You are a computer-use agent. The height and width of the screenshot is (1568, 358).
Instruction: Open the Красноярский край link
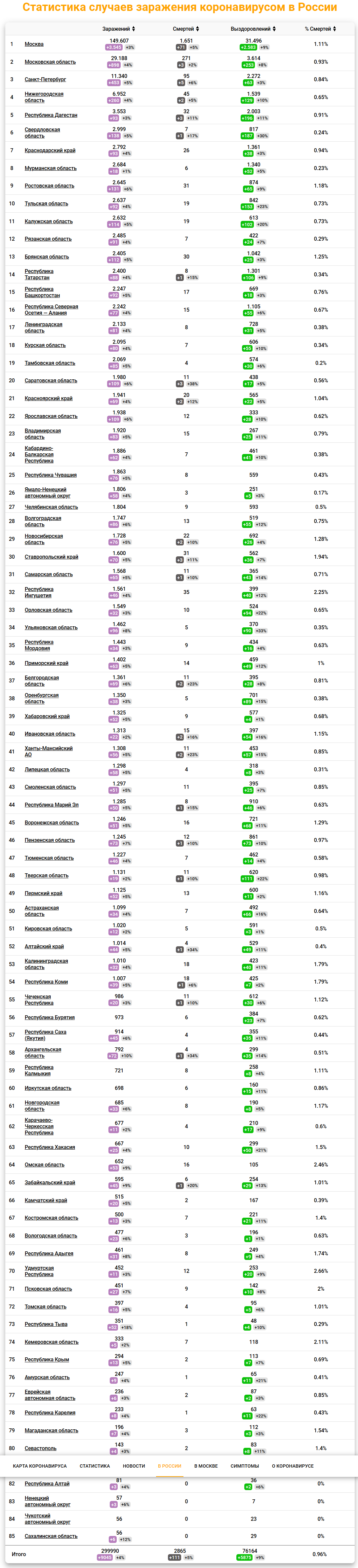coord(48,398)
